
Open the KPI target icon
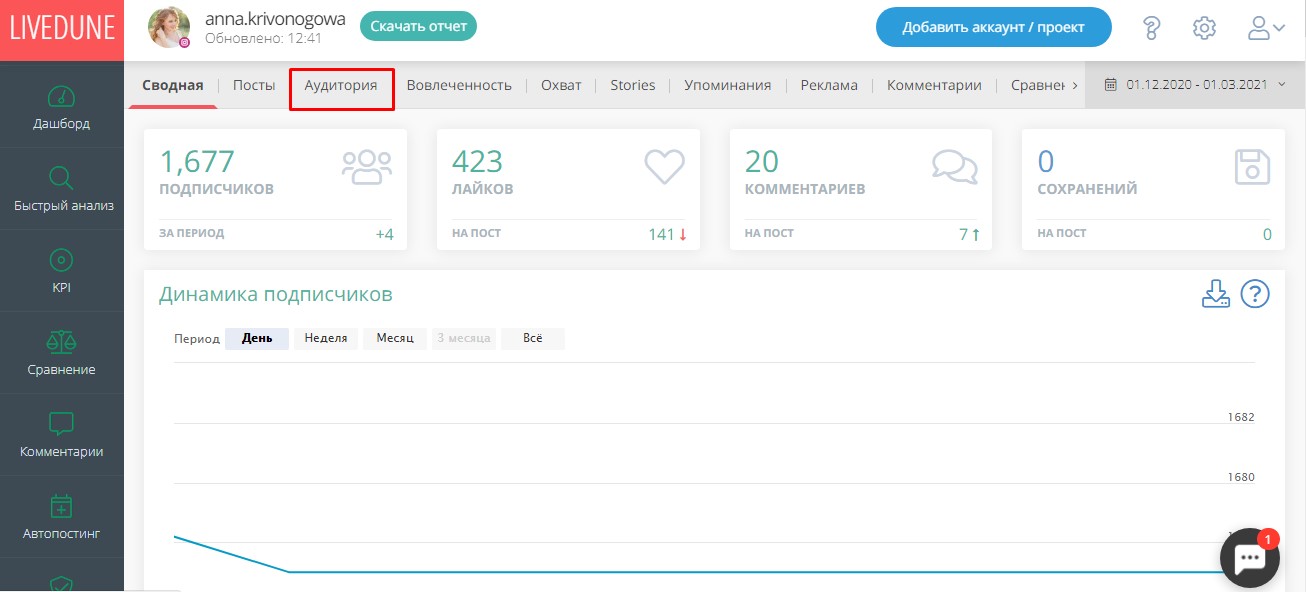point(61,260)
